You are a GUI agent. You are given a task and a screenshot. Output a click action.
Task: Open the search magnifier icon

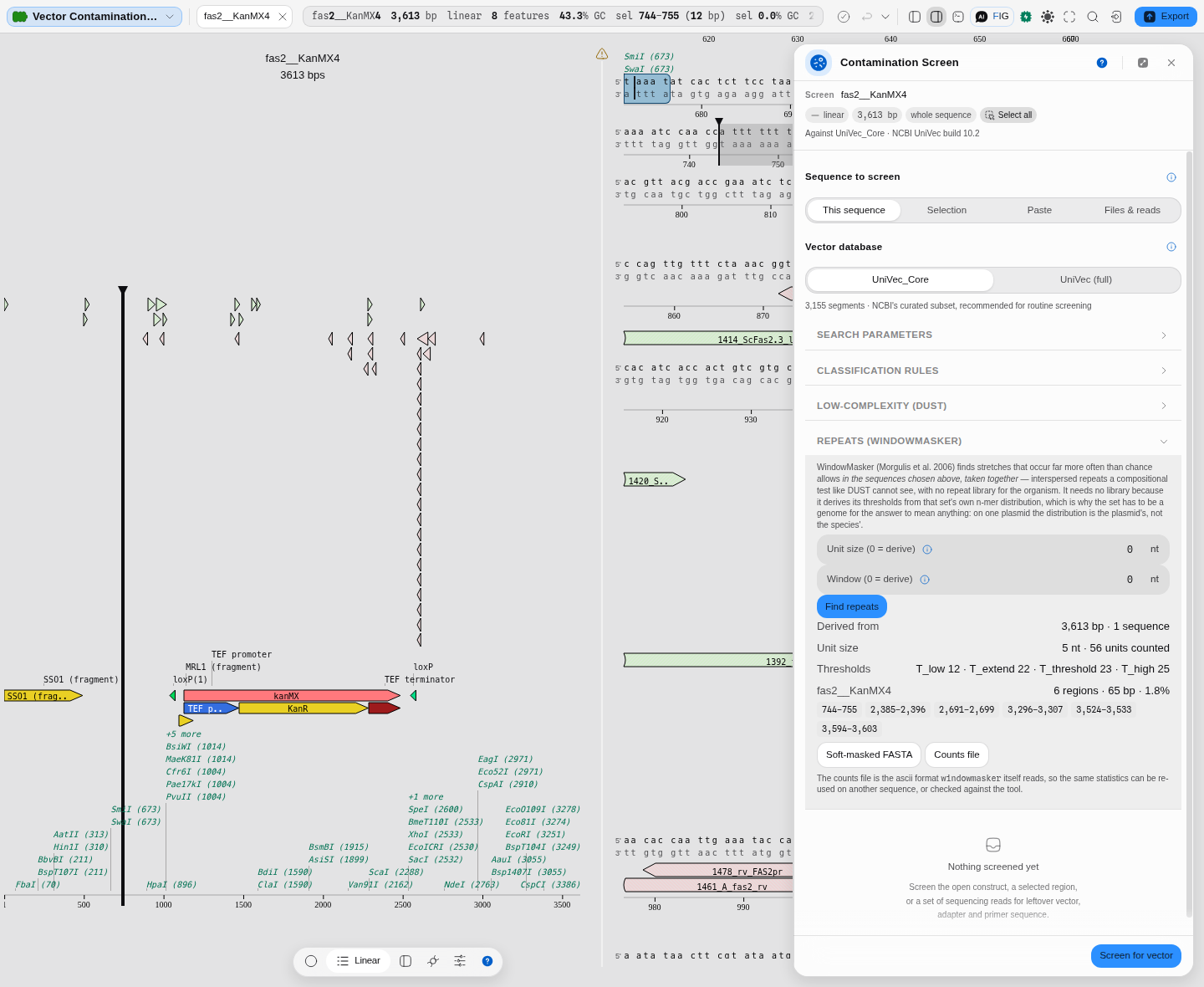(x=1093, y=17)
